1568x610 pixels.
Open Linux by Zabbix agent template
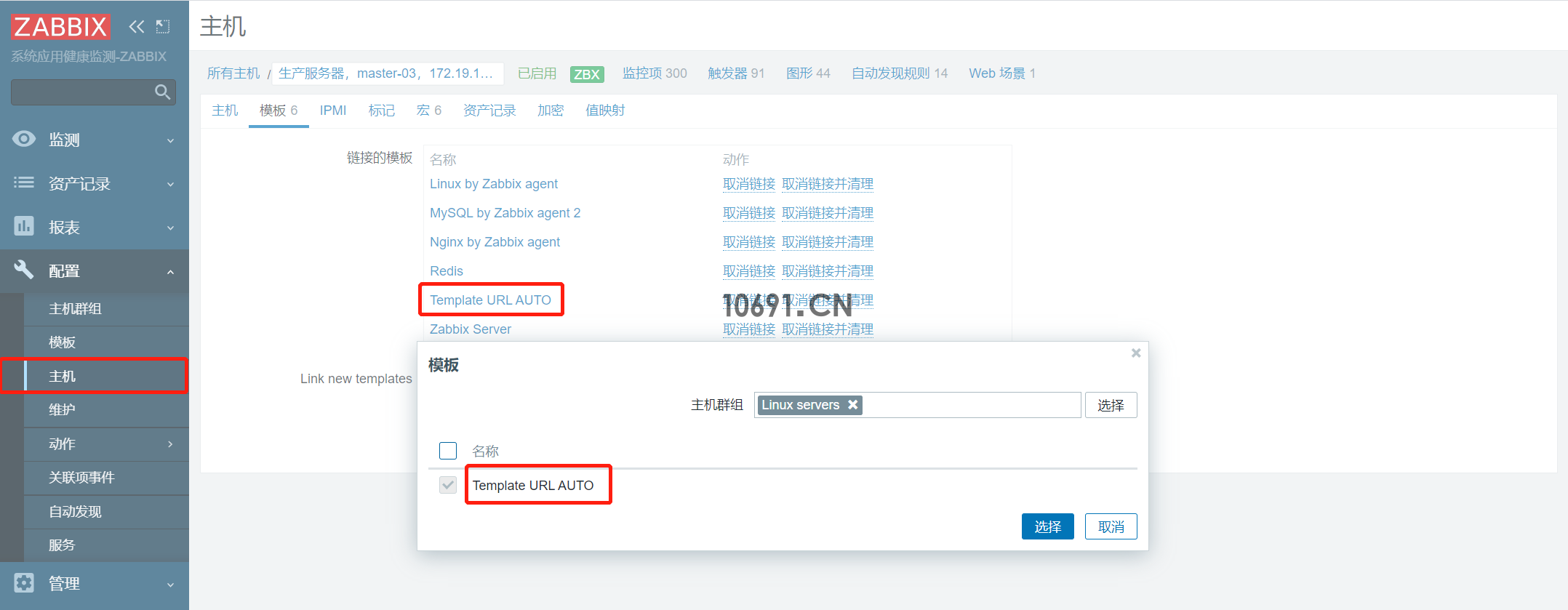pyautogui.click(x=494, y=184)
